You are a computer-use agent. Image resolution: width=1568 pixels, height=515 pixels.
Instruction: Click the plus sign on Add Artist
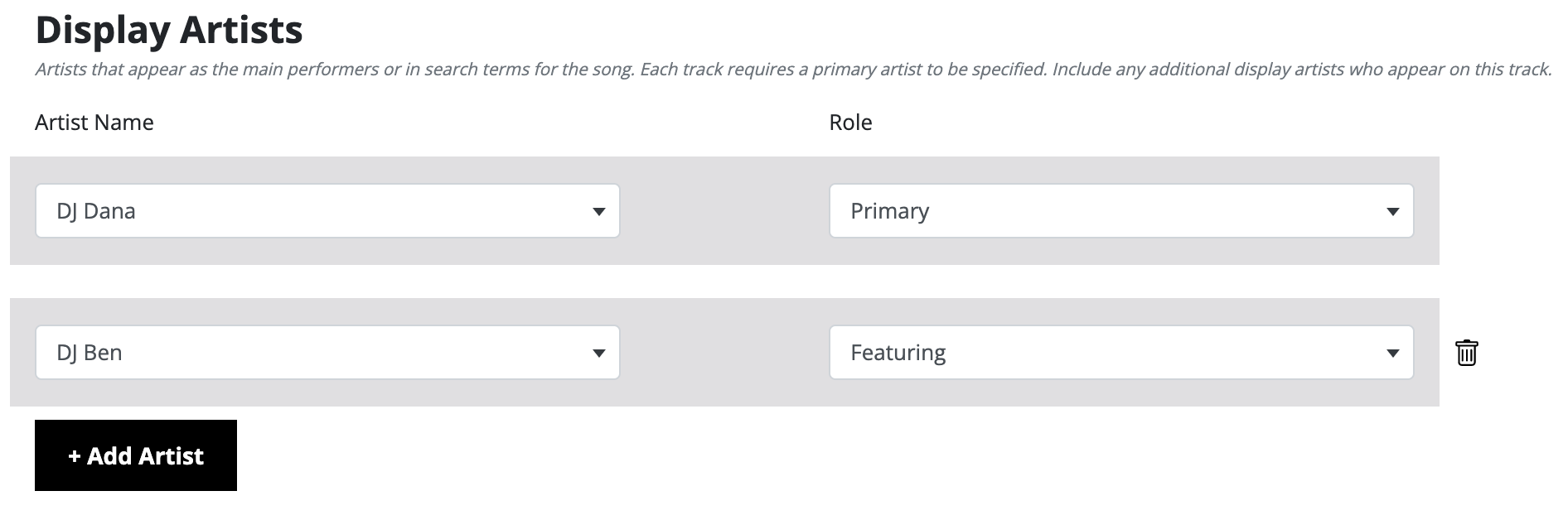75,456
